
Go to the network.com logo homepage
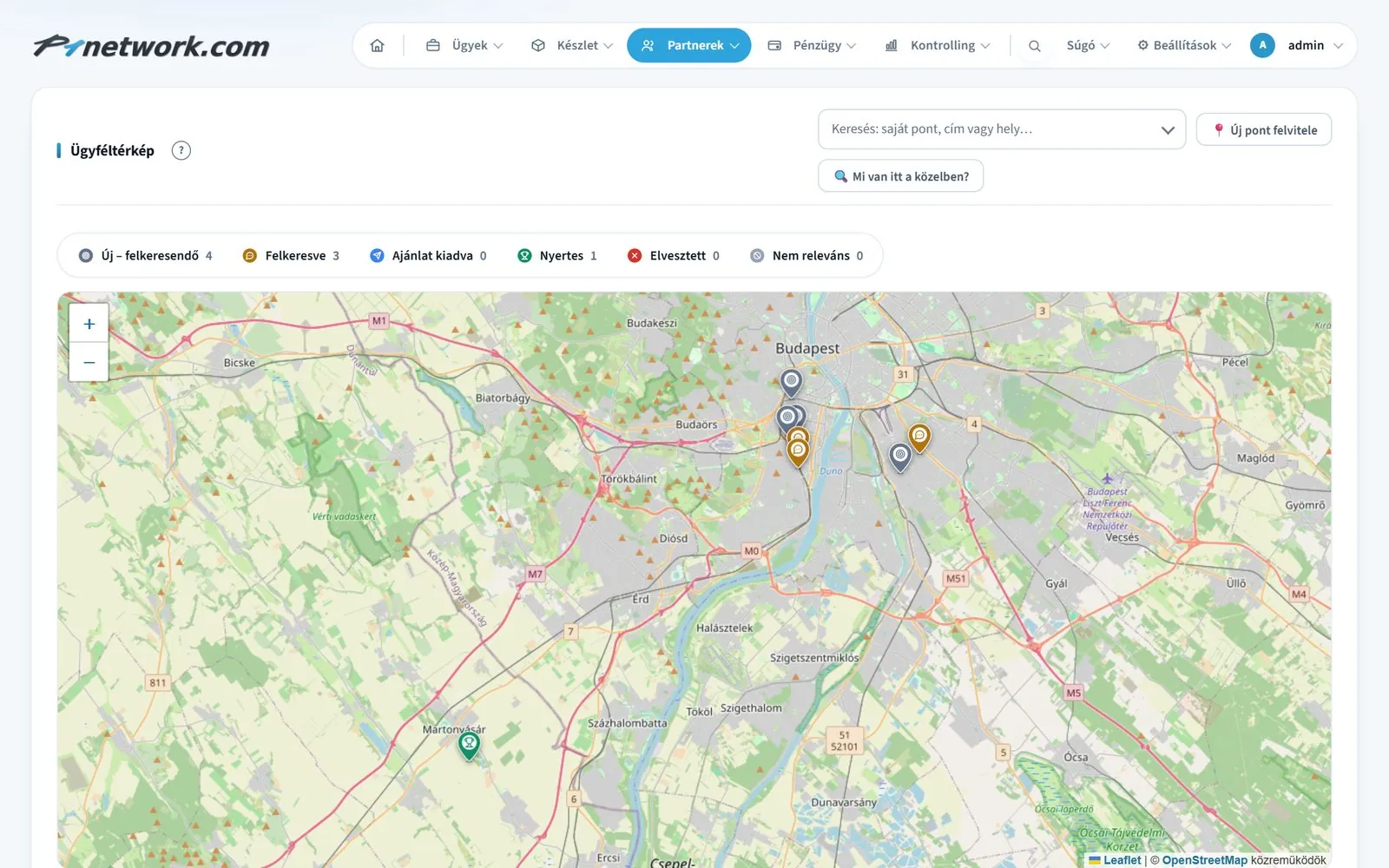152,46
